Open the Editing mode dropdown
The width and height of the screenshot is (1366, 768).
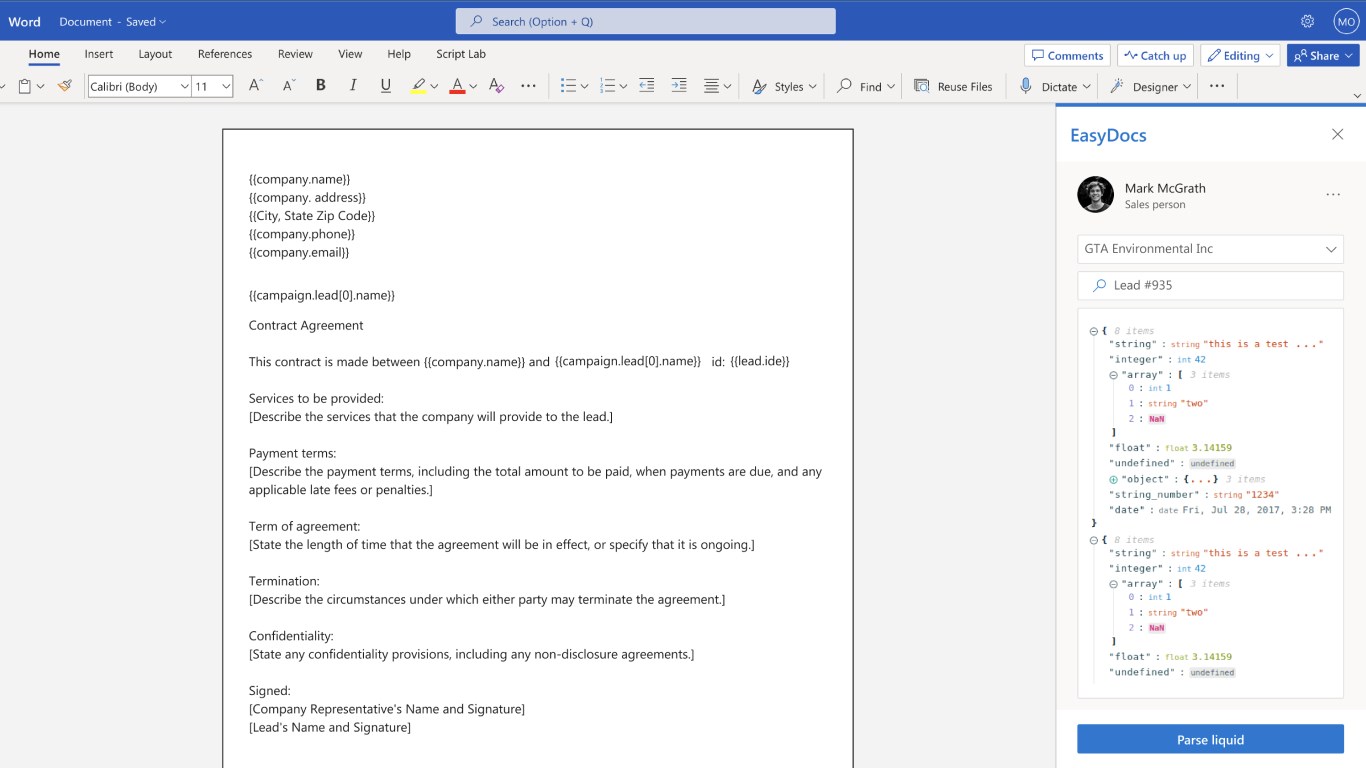click(1240, 55)
